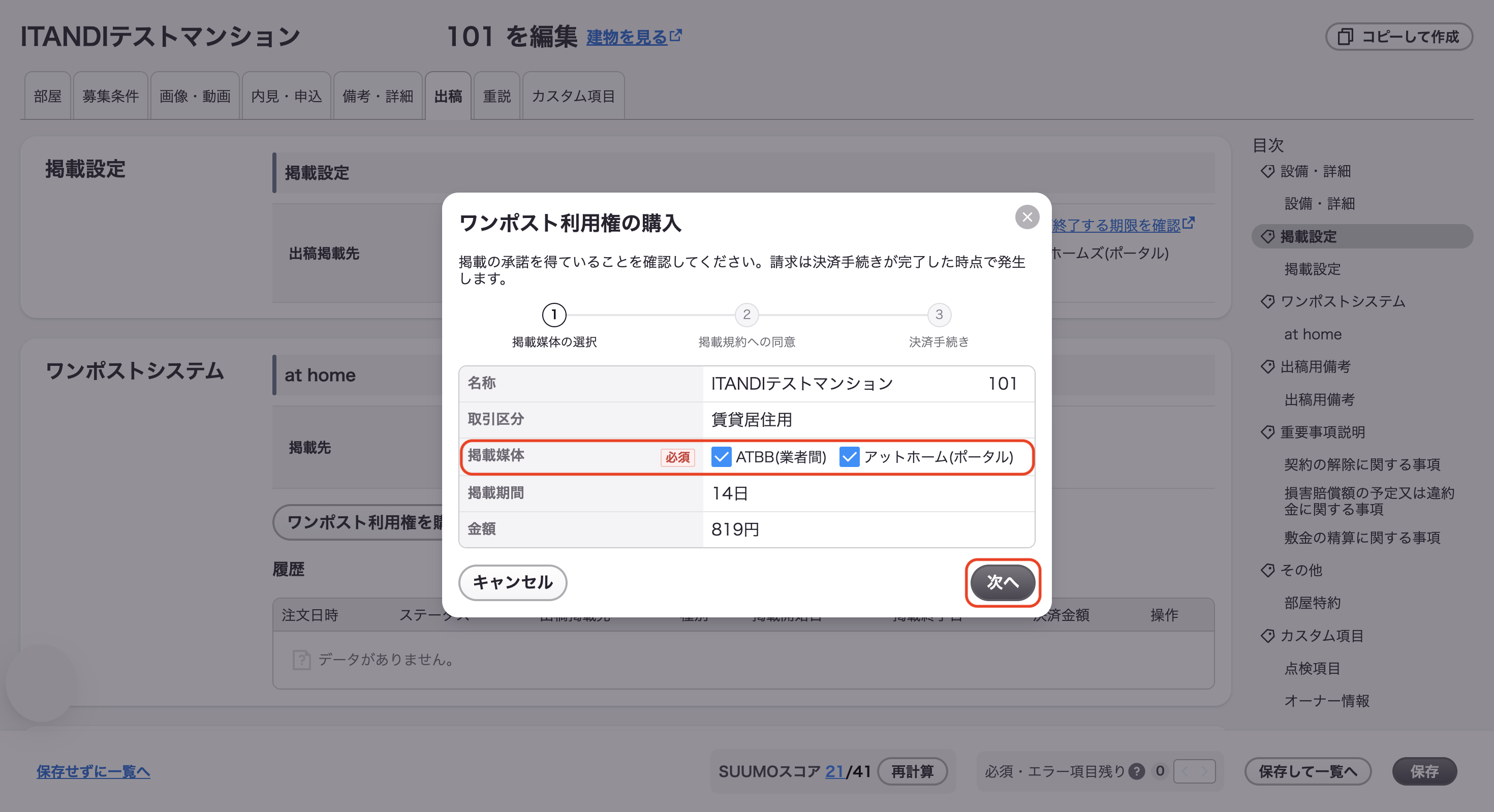Close the ワンポスト利用権の購入 dialog
The height and width of the screenshot is (812, 1494).
1026,217
